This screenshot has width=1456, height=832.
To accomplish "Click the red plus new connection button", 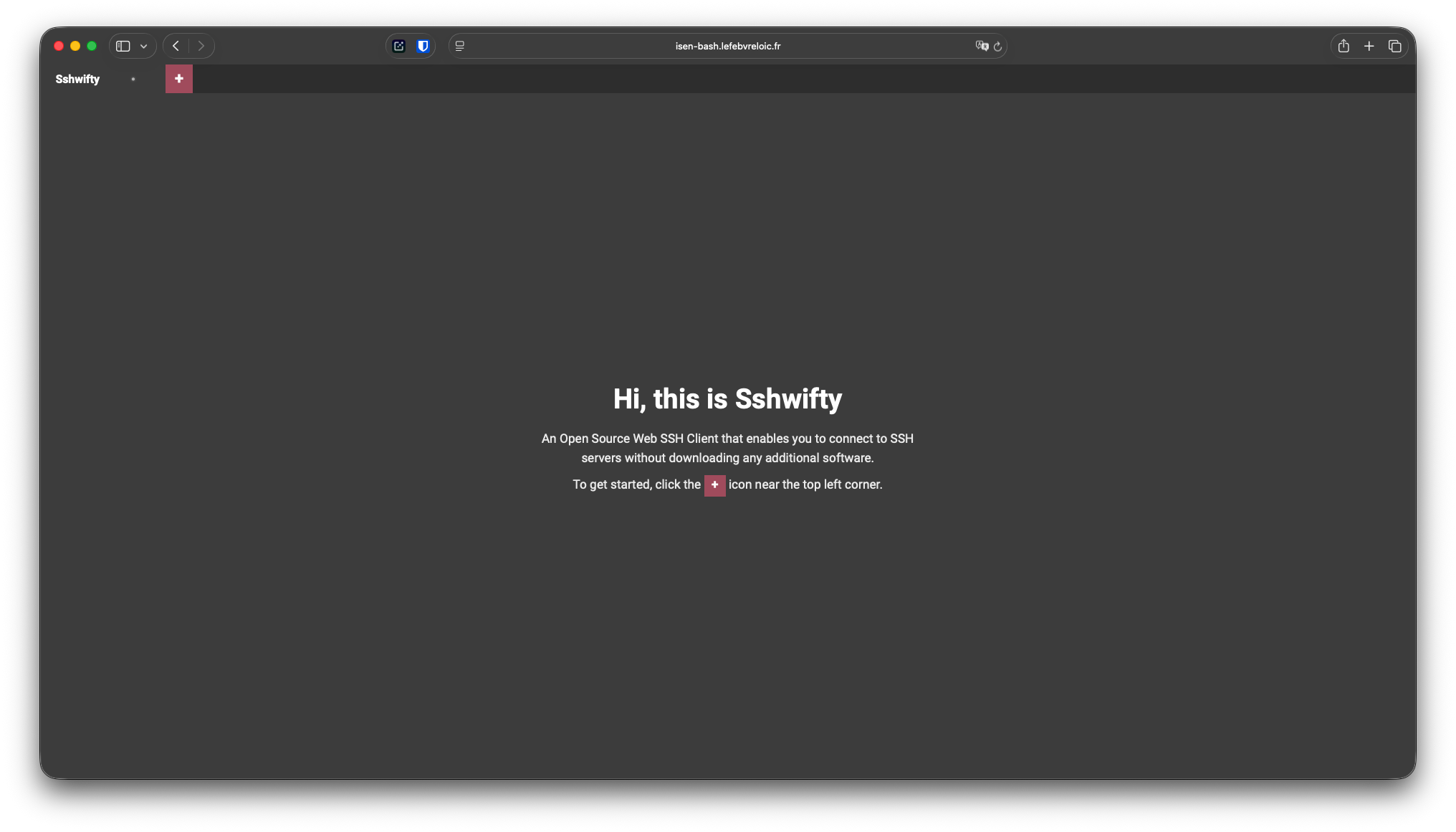I will tap(178, 79).
